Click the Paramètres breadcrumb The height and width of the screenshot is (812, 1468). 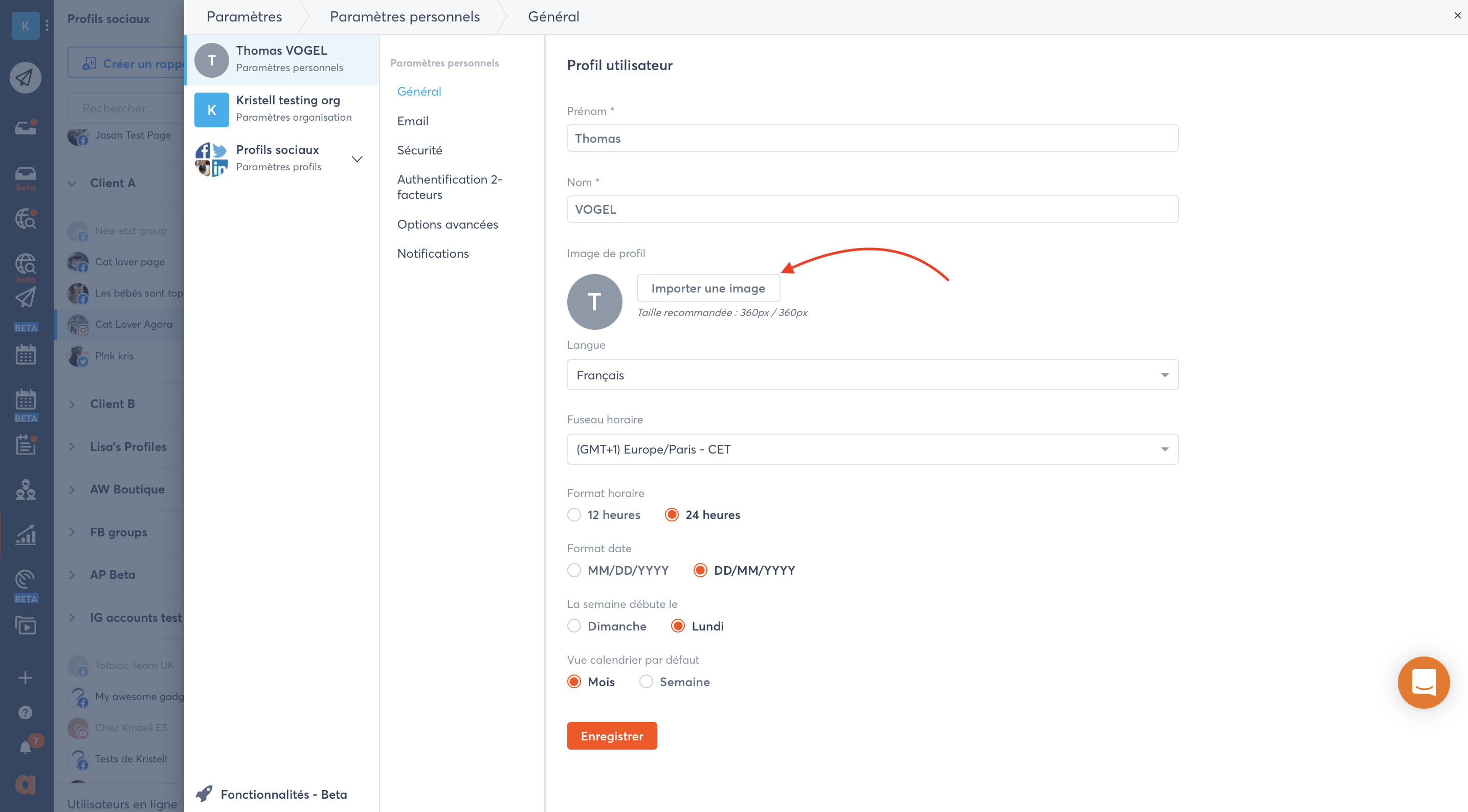(244, 16)
